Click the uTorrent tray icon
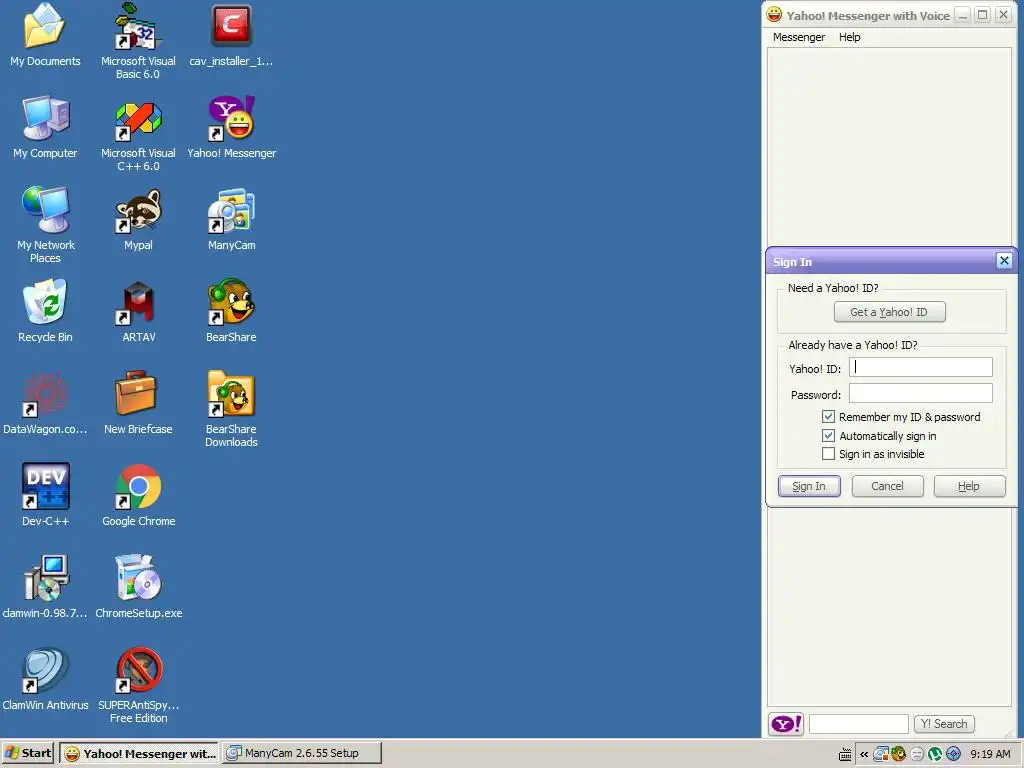Screen dimensions: 1024x768 [x=935, y=754]
